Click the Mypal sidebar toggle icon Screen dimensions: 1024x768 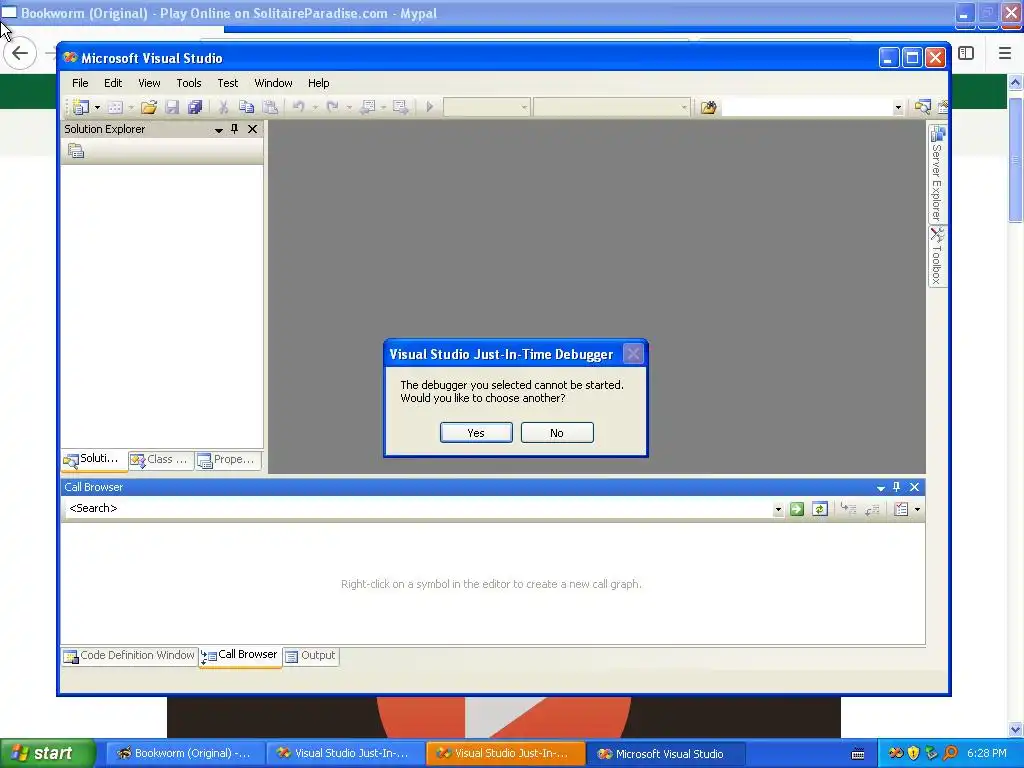[x=966, y=54]
